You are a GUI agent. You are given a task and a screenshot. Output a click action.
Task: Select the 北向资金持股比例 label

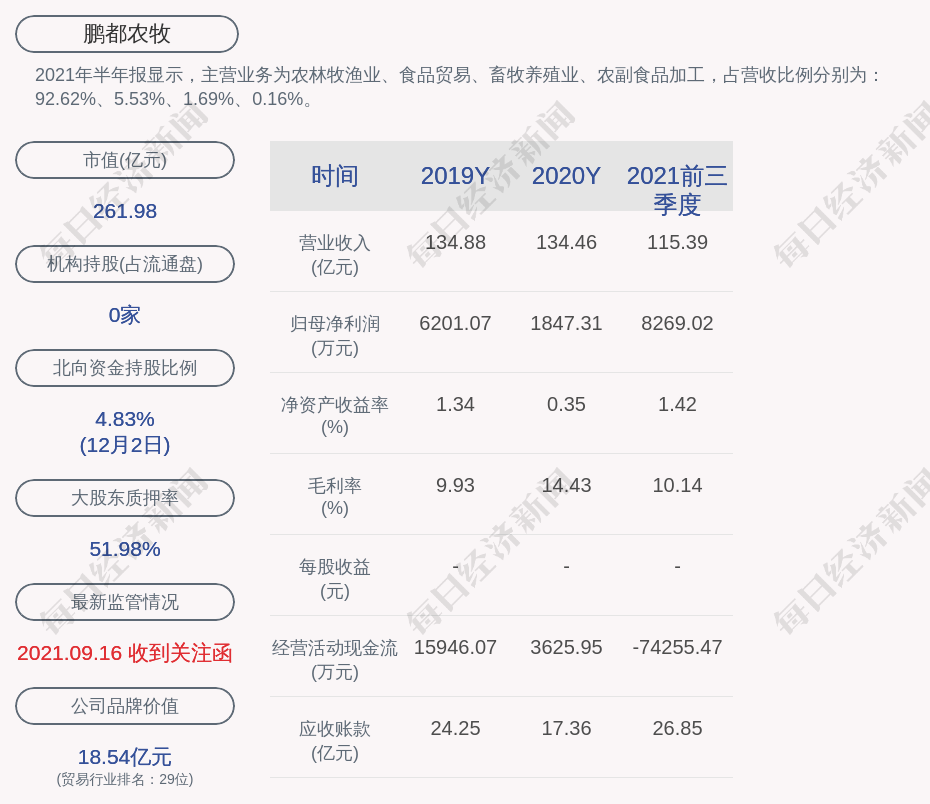pos(125,368)
